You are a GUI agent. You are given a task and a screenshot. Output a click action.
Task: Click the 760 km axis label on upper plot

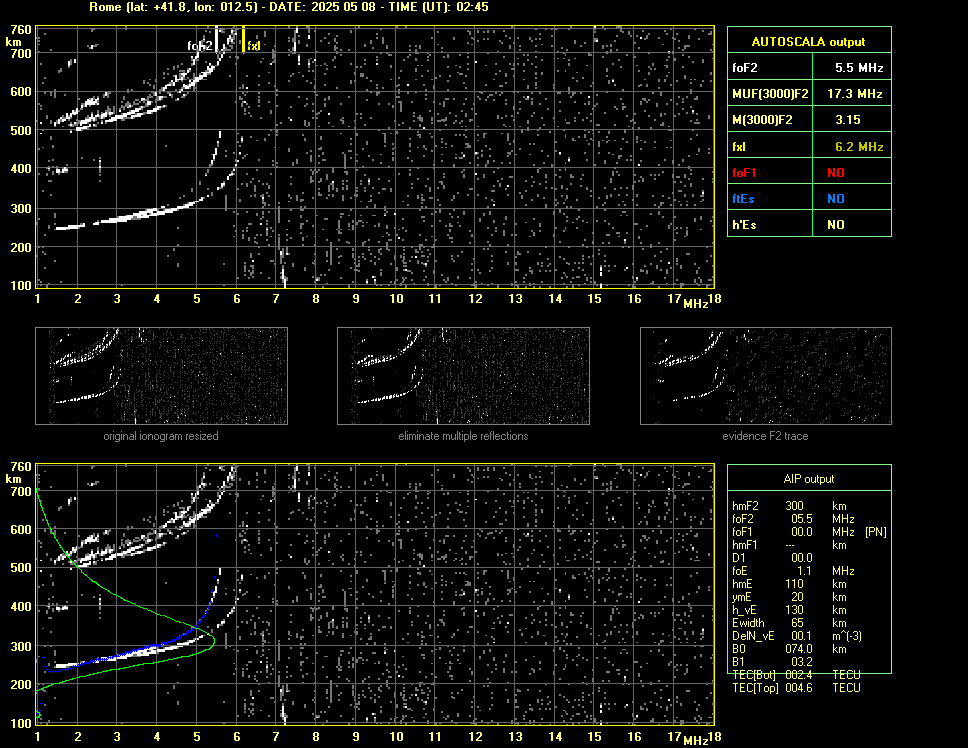coord(20,30)
